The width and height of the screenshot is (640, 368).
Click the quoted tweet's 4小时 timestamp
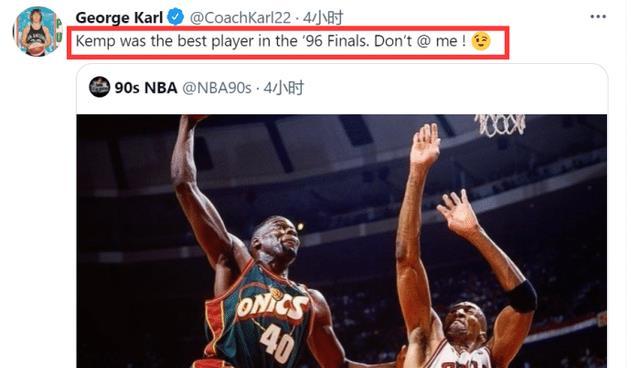coord(284,88)
